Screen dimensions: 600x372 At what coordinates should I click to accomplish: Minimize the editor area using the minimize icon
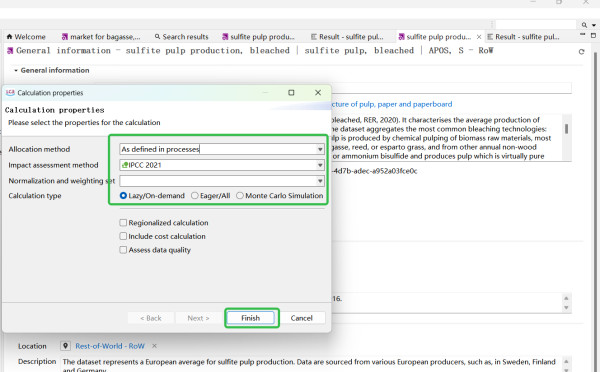click(x=582, y=34)
